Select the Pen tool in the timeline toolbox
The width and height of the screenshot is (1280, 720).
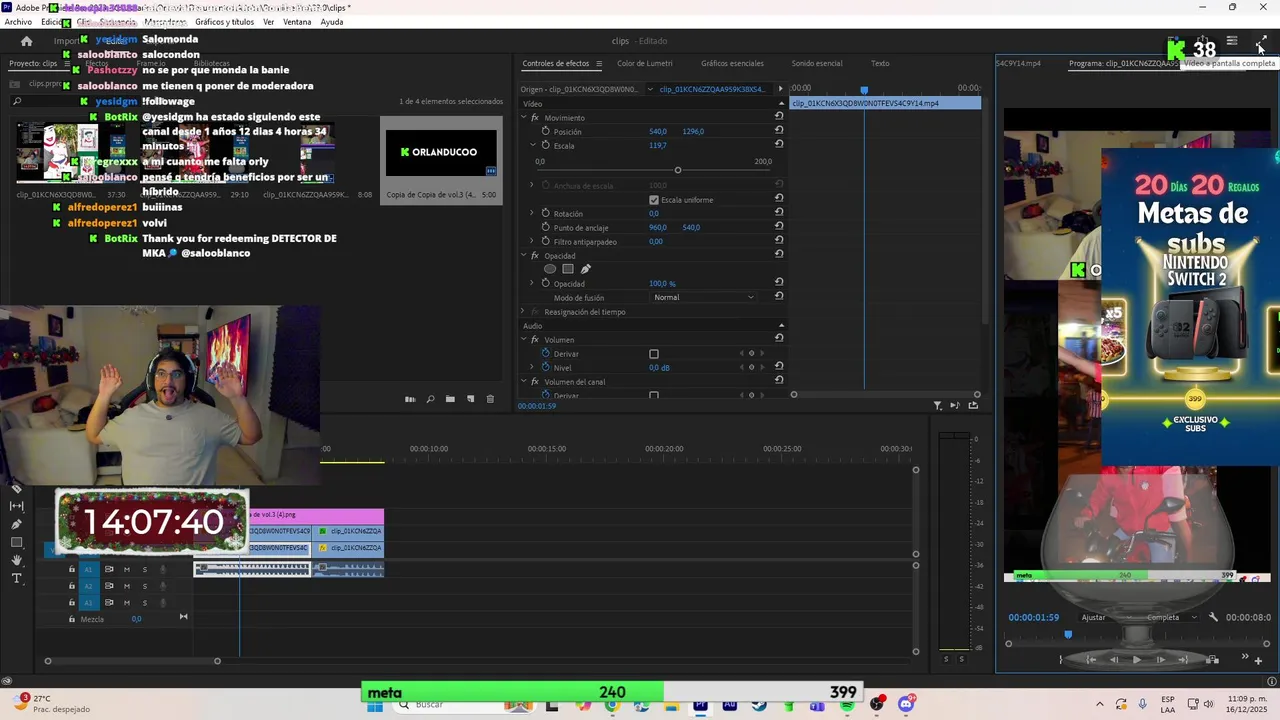tap(16, 524)
